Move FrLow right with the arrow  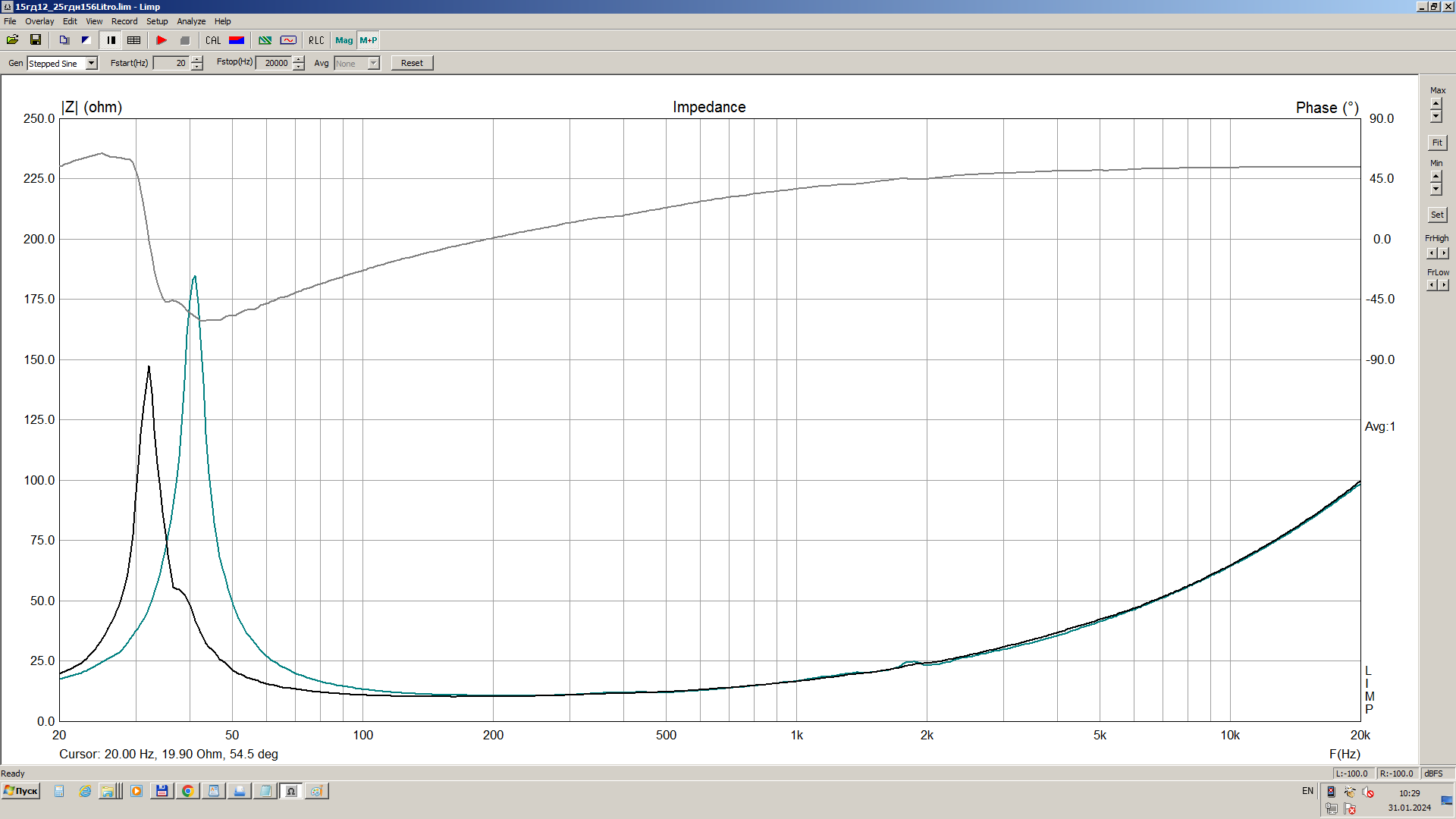(1444, 285)
